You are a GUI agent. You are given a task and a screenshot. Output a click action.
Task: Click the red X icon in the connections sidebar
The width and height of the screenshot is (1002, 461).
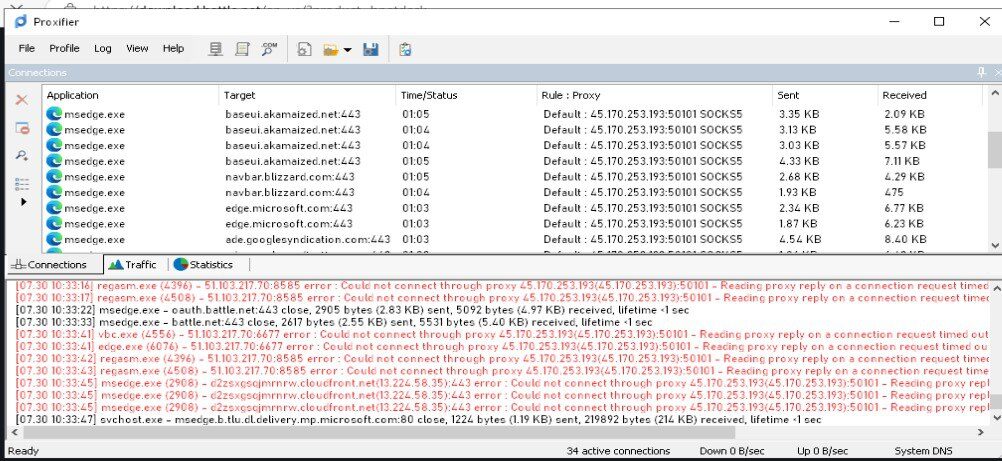(21, 100)
